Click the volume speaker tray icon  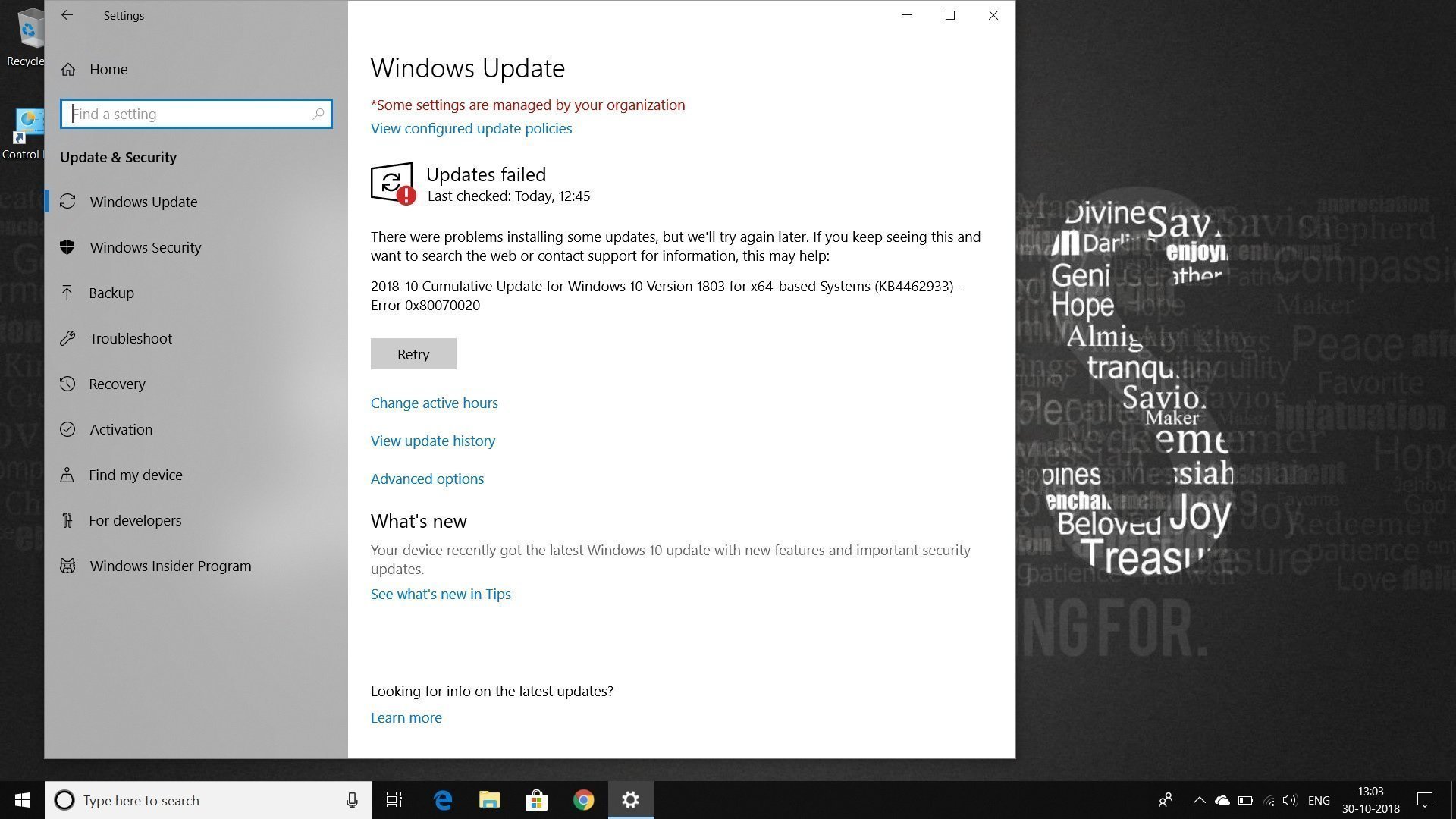pos(1289,800)
